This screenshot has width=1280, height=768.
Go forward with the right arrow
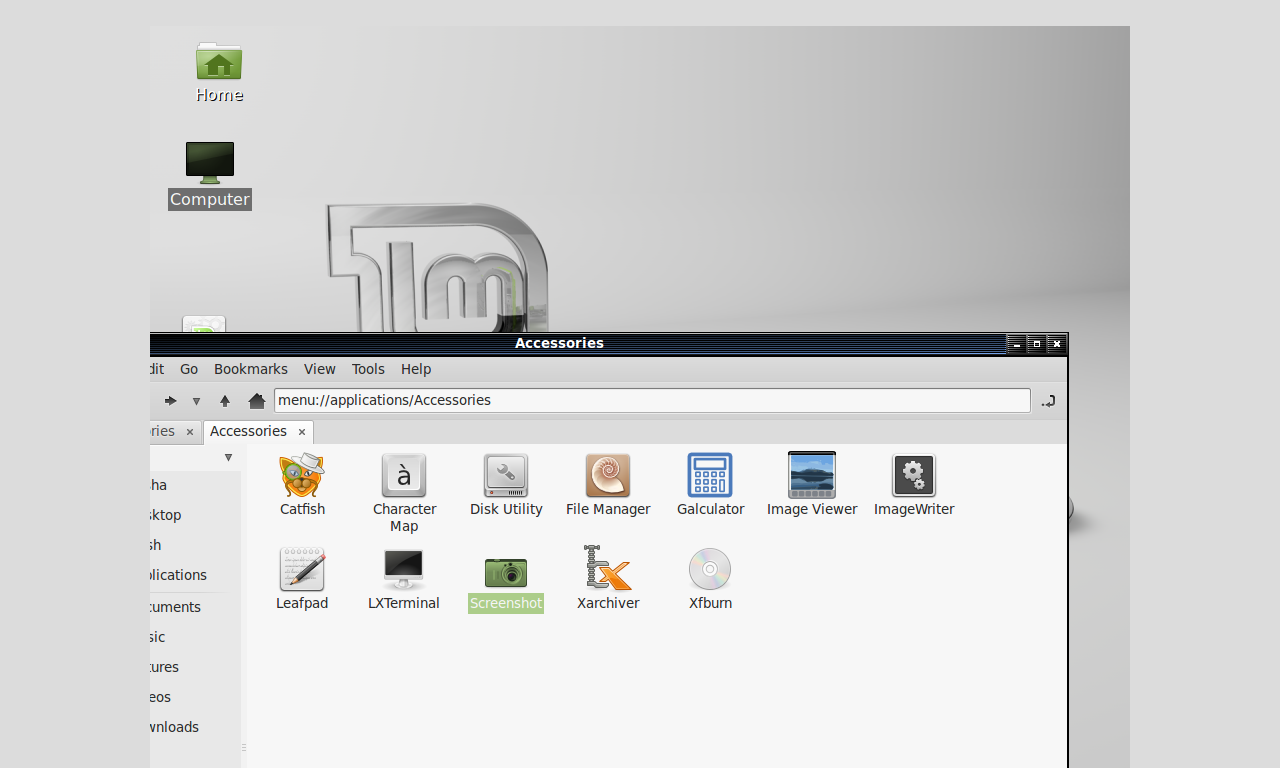171,401
